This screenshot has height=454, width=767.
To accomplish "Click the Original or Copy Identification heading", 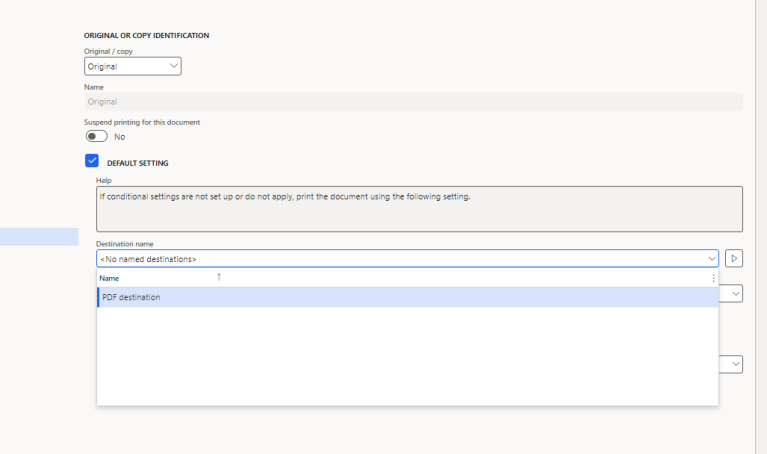I will [x=146, y=36].
